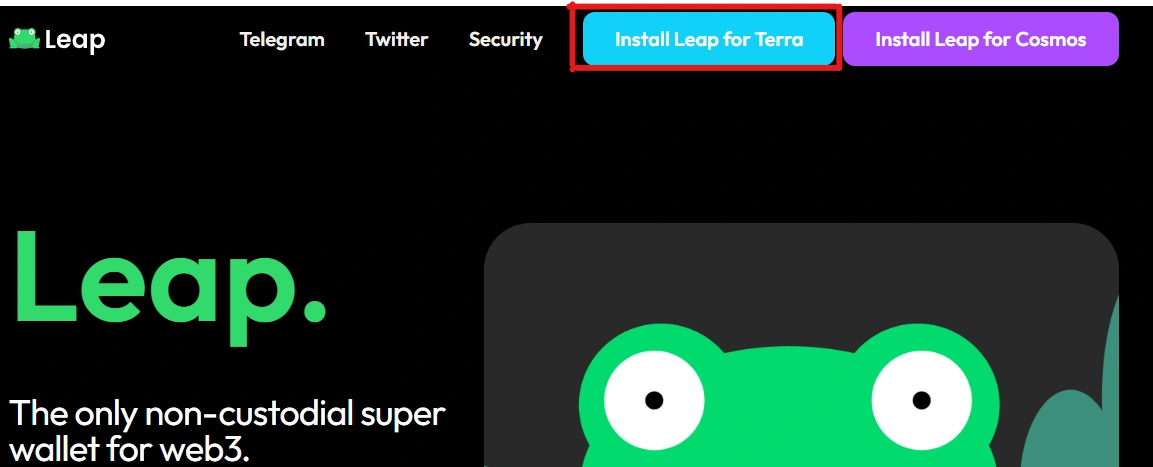Screen dimensions: 1153x467
Task: Click the frog illustration's left white eye
Action: (x=654, y=401)
